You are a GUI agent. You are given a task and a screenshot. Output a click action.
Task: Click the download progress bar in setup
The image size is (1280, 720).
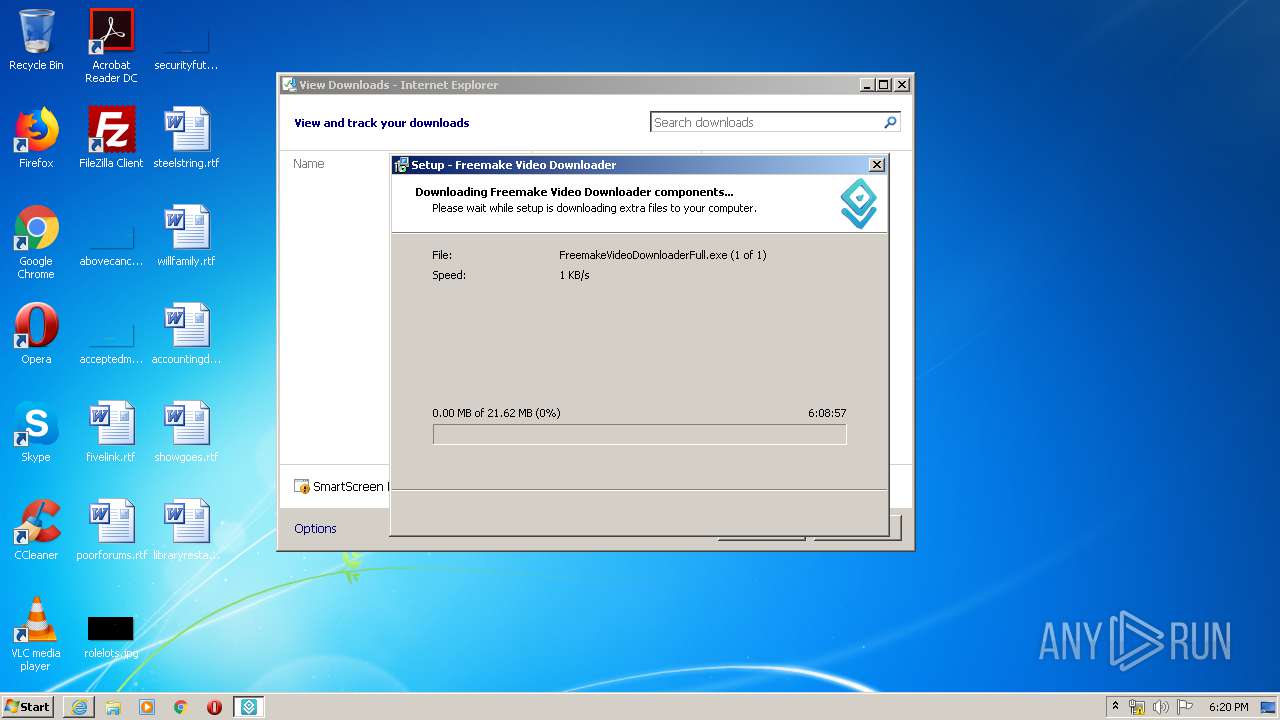point(640,434)
